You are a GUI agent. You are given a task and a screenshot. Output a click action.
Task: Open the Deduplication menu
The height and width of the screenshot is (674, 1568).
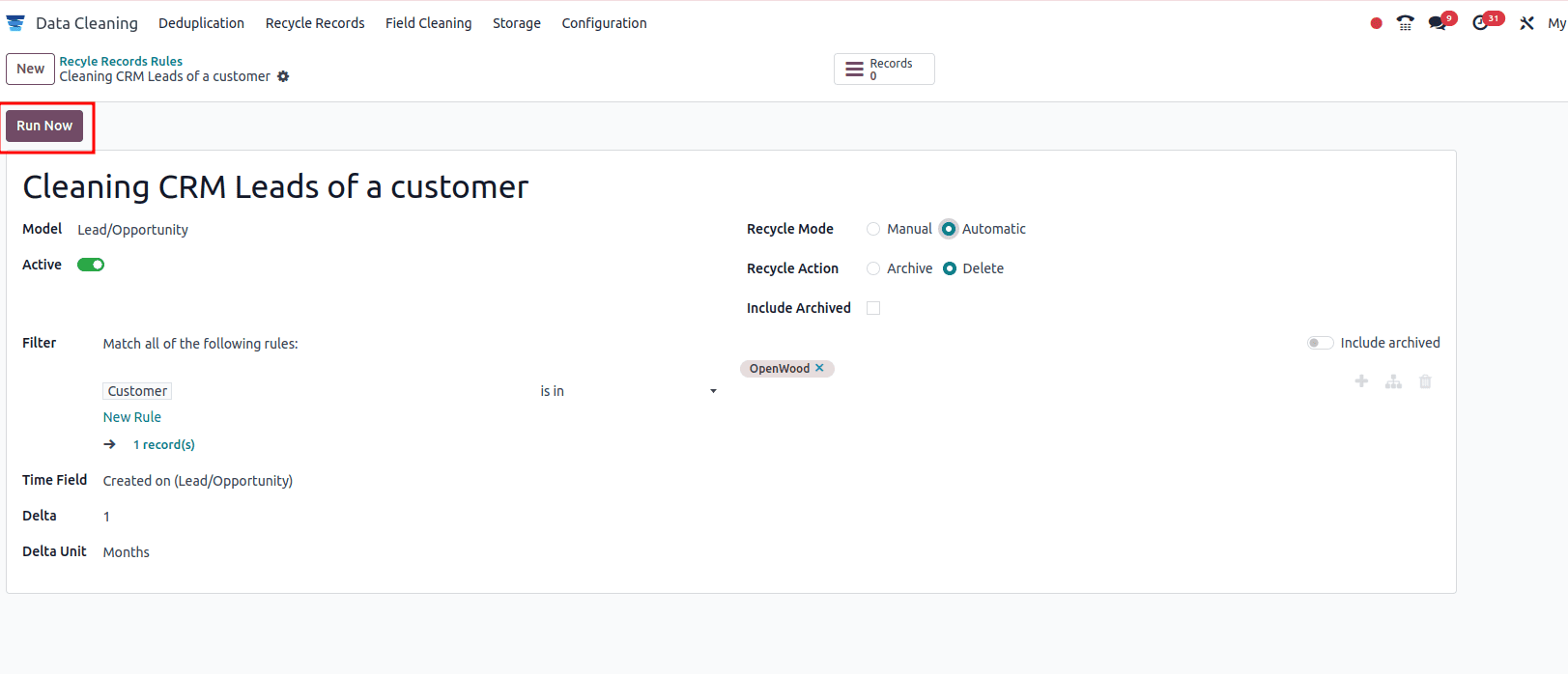pos(201,23)
